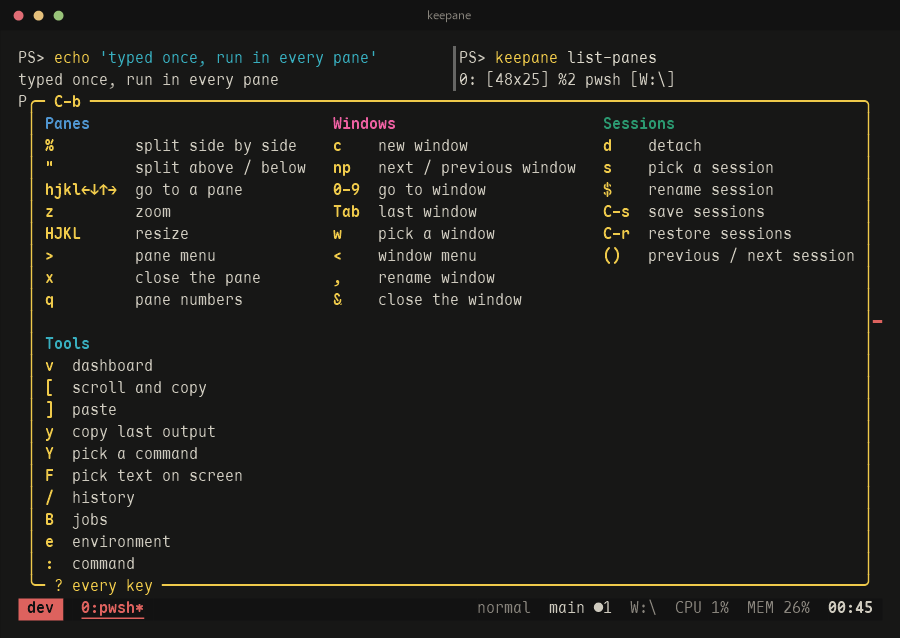Viewport: 900px width, 638px height.
Task: Click the 'keepane list-panes' command text
Action: [x=576, y=58]
